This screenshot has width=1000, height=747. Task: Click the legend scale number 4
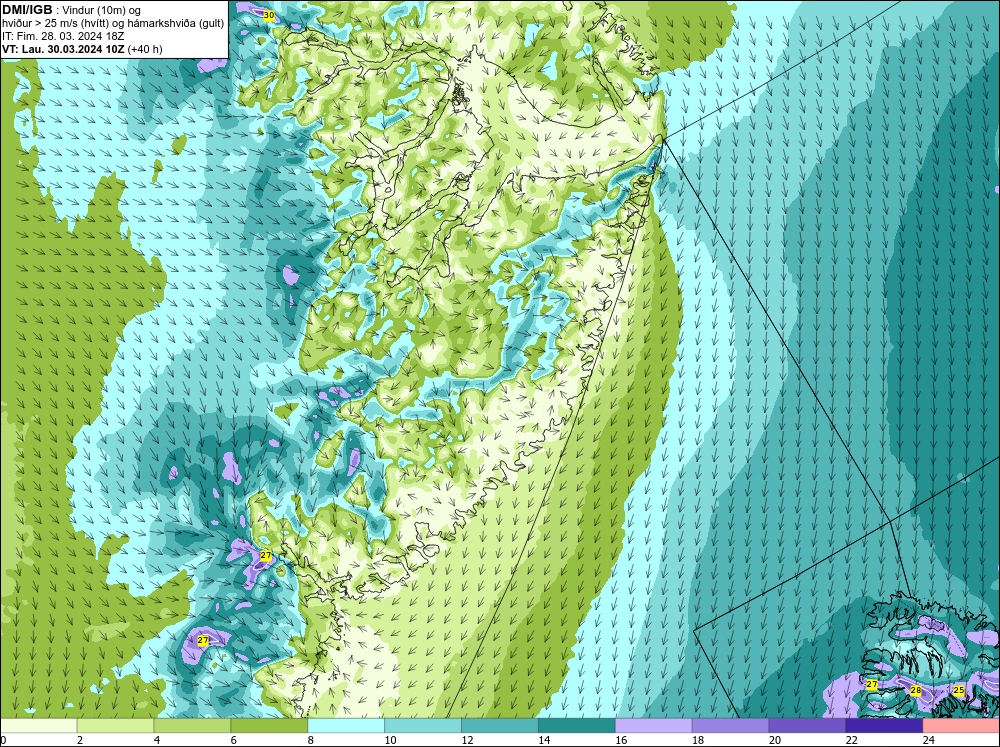[x=157, y=740]
